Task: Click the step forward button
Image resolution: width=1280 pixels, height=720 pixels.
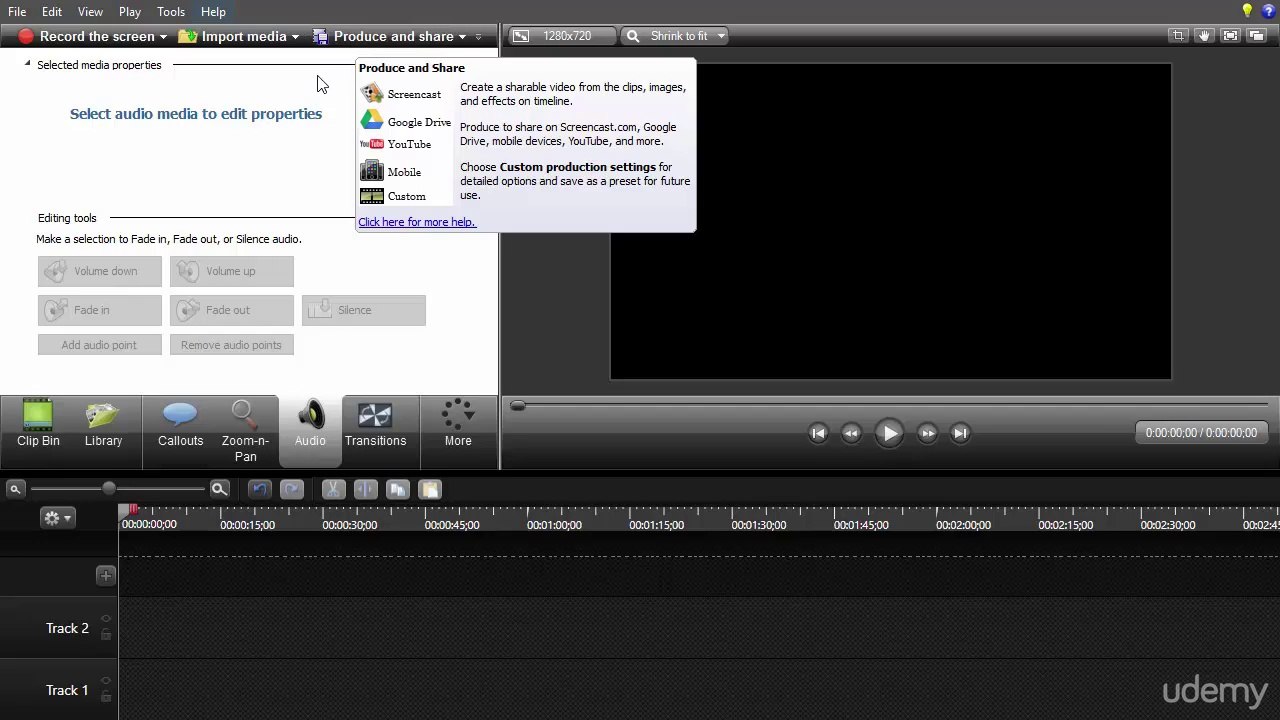Action: tap(927, 433)
